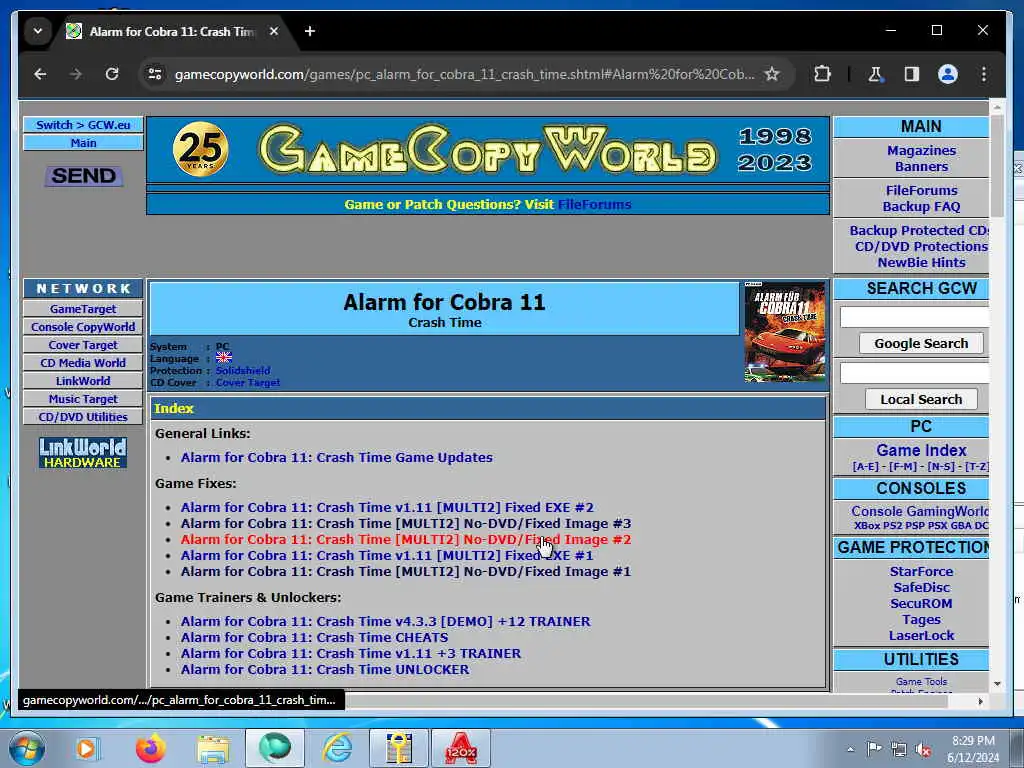Click the page vertical scrollbar thumb
The width and height of the screenshot is (1024, 768).
(997, 165)
